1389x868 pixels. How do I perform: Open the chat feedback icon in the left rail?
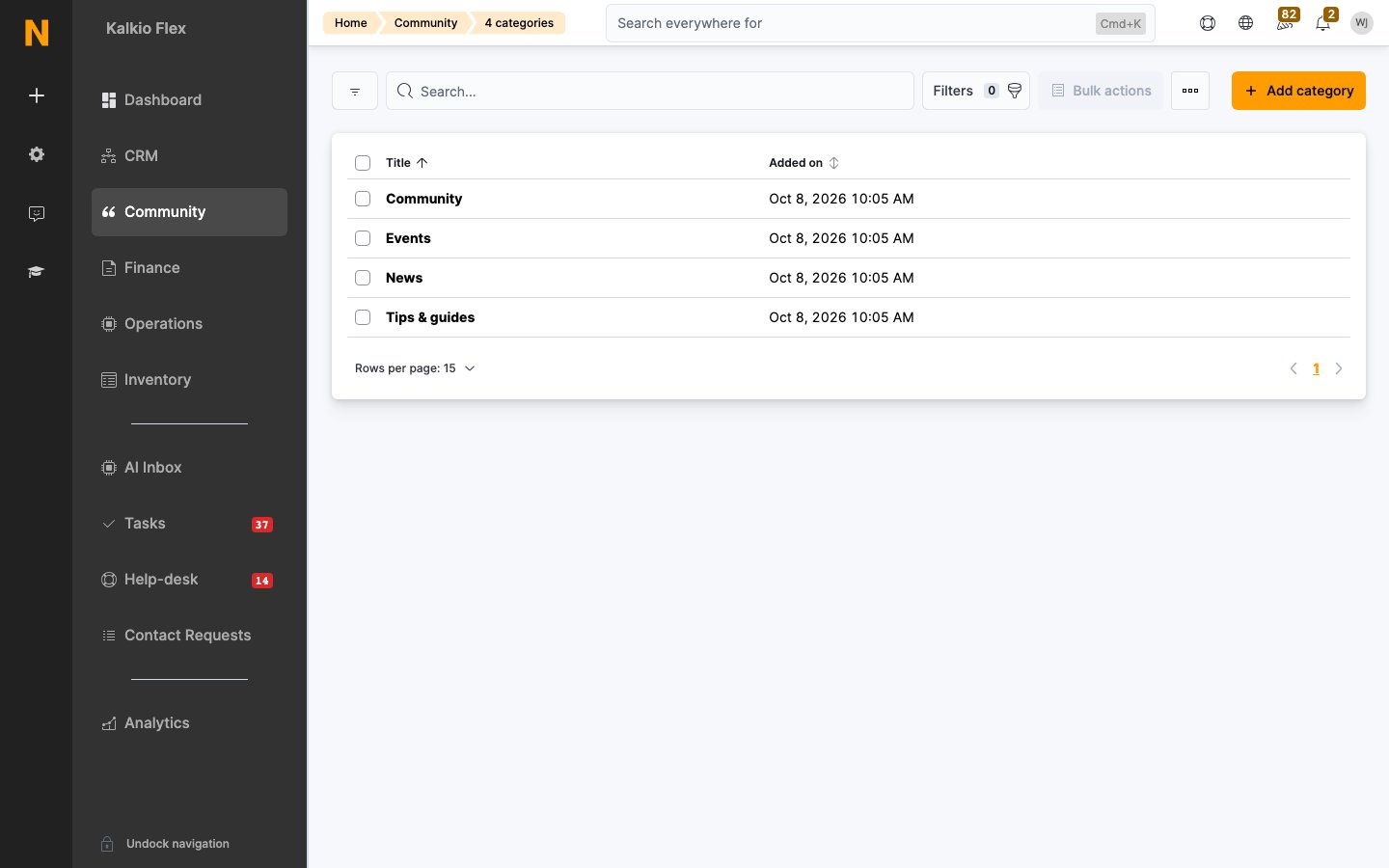pos(37,213)
